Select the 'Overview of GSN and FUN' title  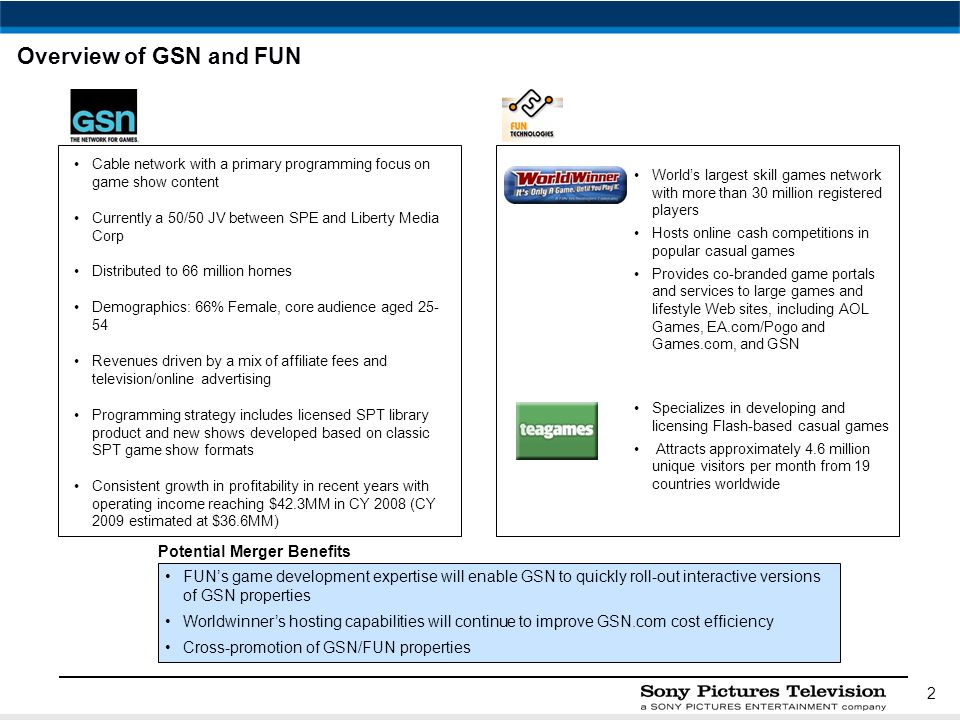[x=159, y=56]
